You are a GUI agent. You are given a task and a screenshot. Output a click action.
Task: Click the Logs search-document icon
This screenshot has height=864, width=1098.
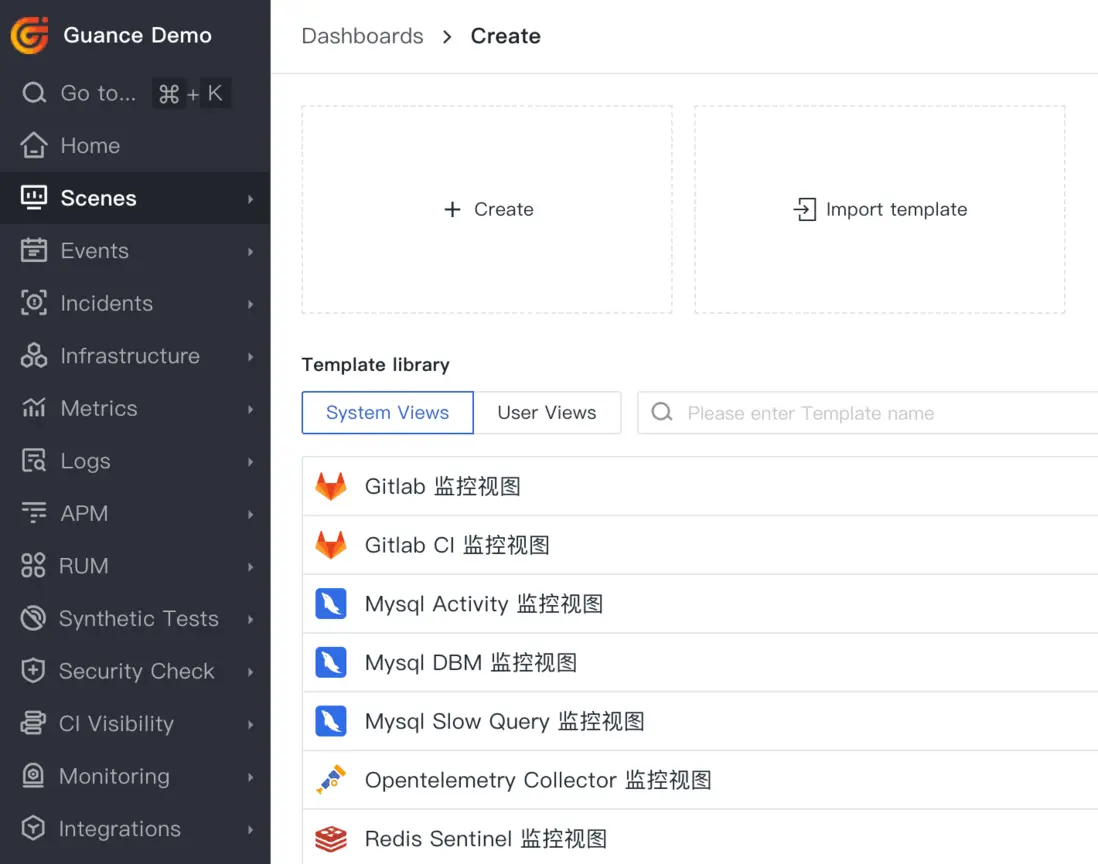point(34,461)
